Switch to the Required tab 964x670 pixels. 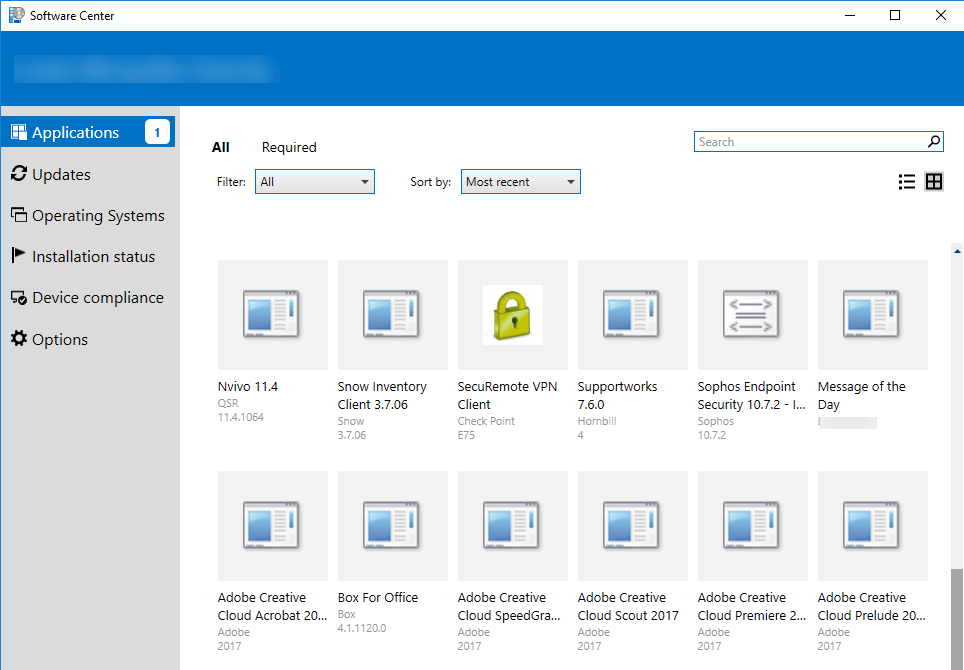(x=289, y=147)
